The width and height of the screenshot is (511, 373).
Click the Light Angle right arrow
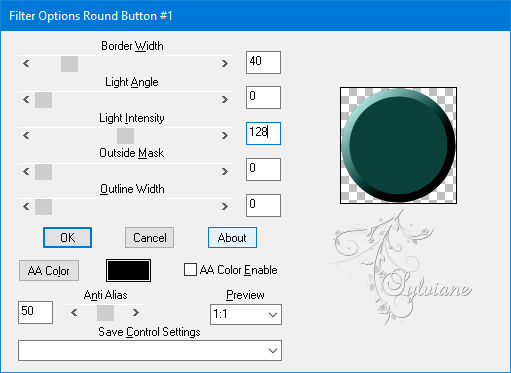coord(225,99)
